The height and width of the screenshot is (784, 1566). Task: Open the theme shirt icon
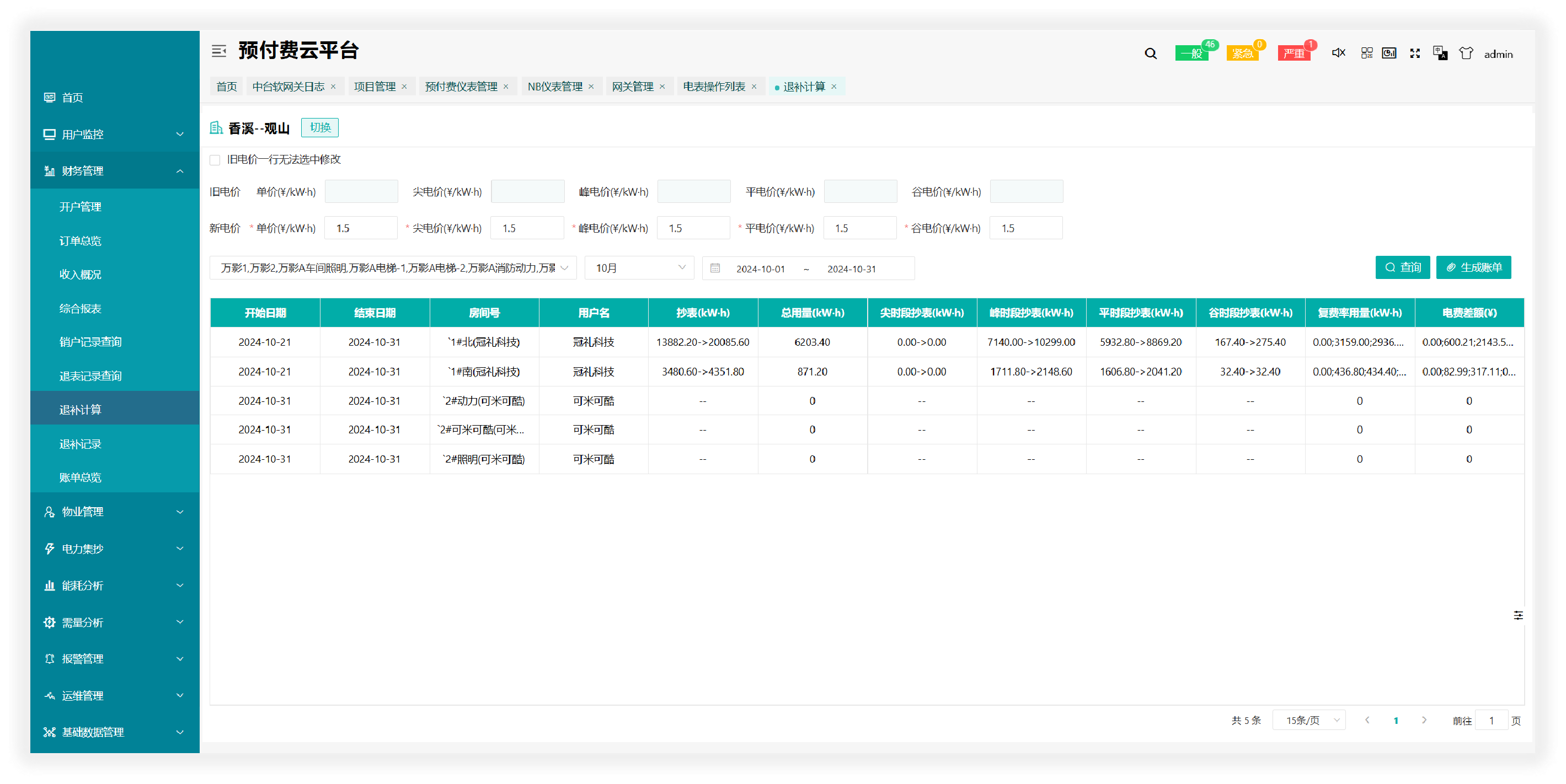(1466, 53)
